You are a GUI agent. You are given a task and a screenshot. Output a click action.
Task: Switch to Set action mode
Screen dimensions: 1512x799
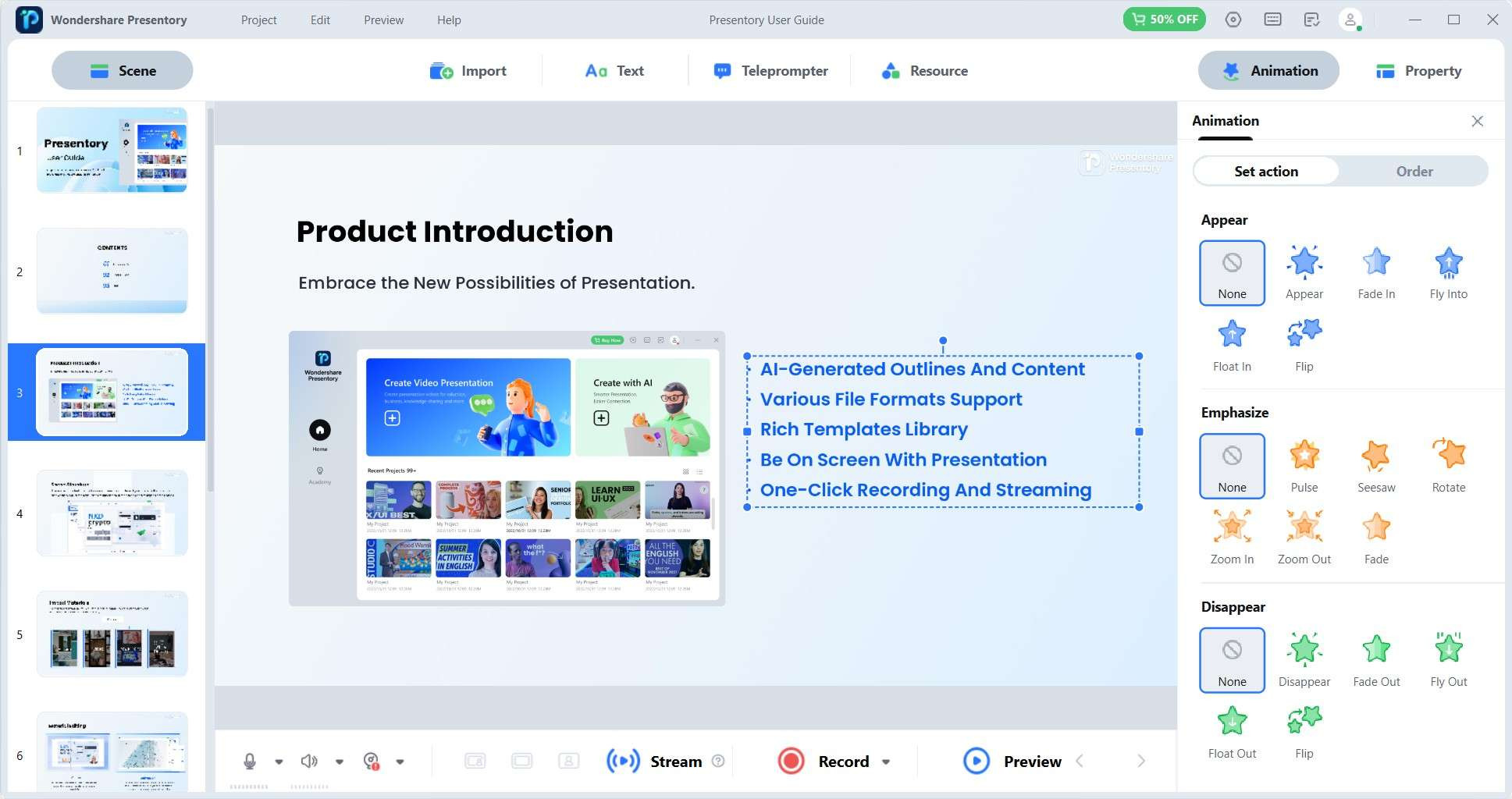pos(1266,171)
